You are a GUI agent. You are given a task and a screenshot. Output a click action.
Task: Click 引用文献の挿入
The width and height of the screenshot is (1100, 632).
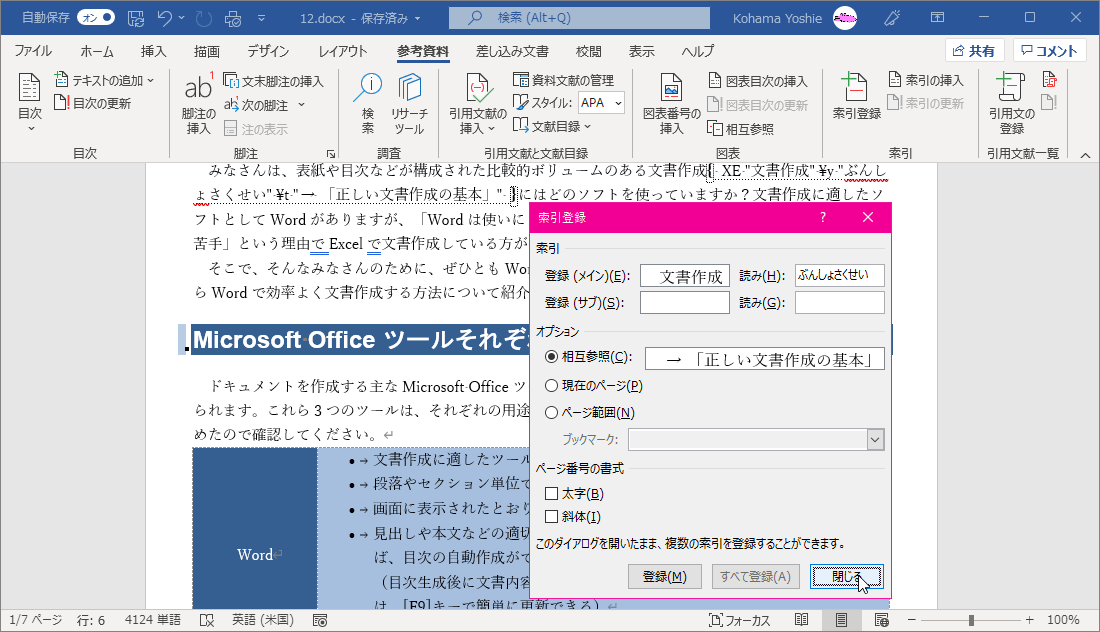(x=478, y=102)
